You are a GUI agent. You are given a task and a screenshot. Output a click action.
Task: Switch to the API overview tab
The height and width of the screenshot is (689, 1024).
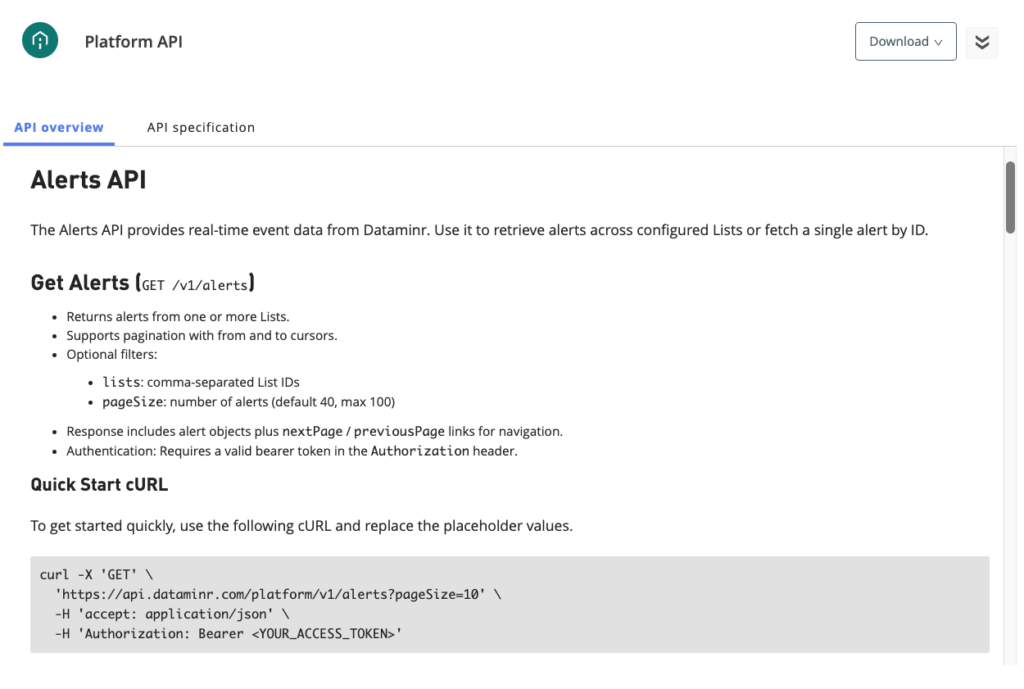point(59,127)
